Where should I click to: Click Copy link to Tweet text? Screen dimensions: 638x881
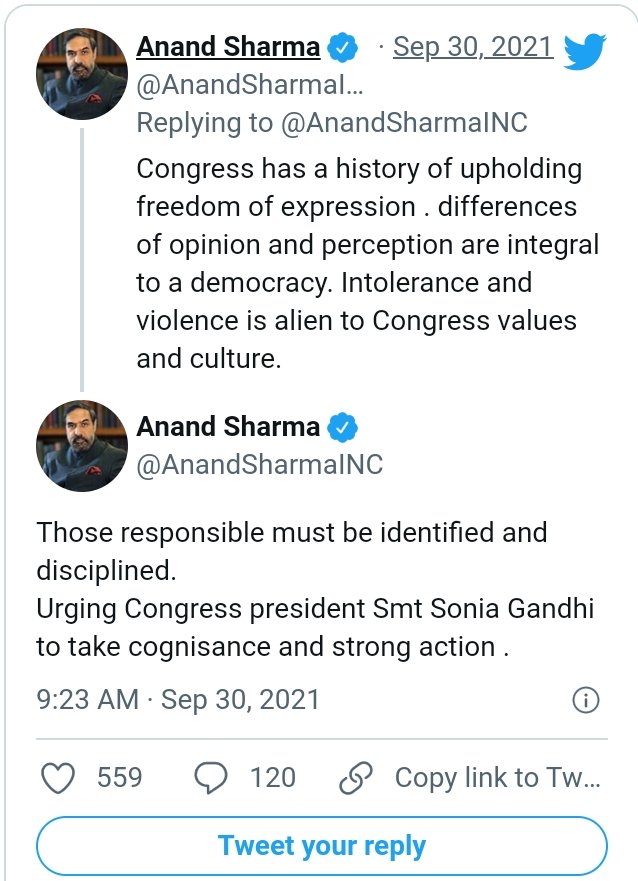[x=497, y=777]
